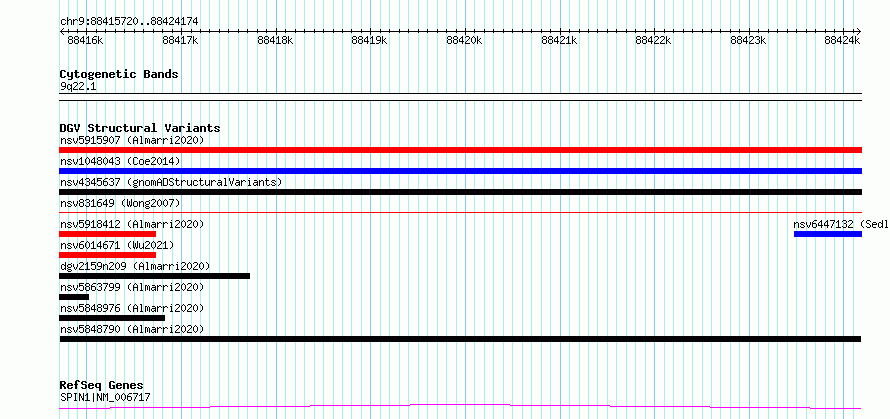Select the black nsv5848976 variant bar

(112, 318)
